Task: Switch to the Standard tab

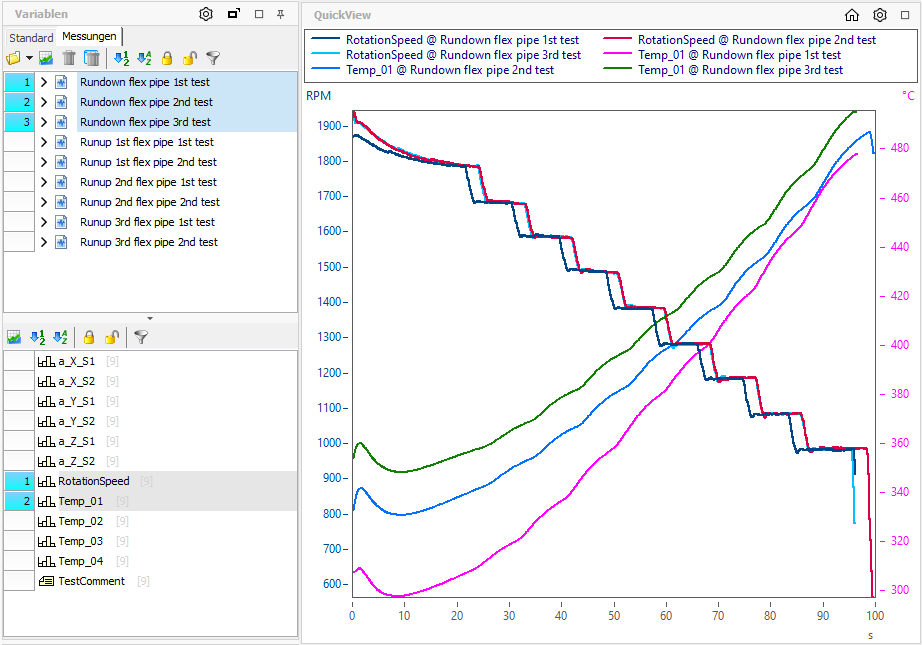Action: click(x=31, y=37)
